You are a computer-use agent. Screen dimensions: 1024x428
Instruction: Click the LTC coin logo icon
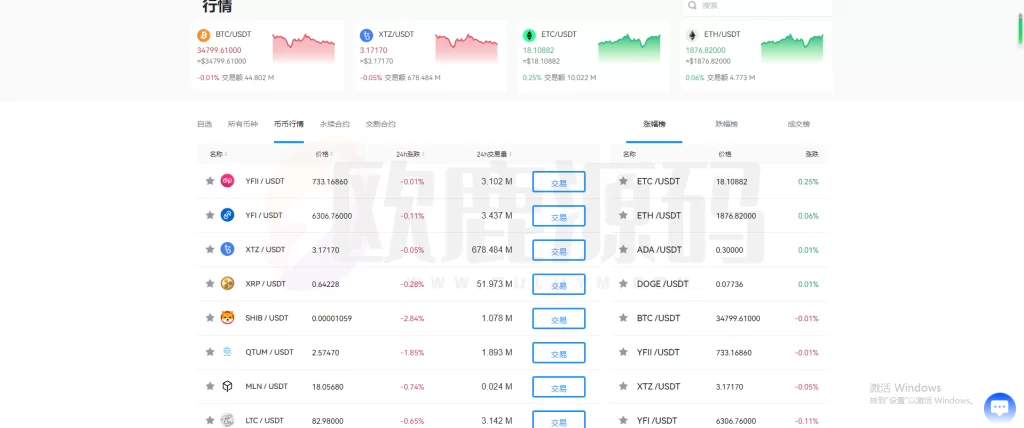click(x=227, y=420)
